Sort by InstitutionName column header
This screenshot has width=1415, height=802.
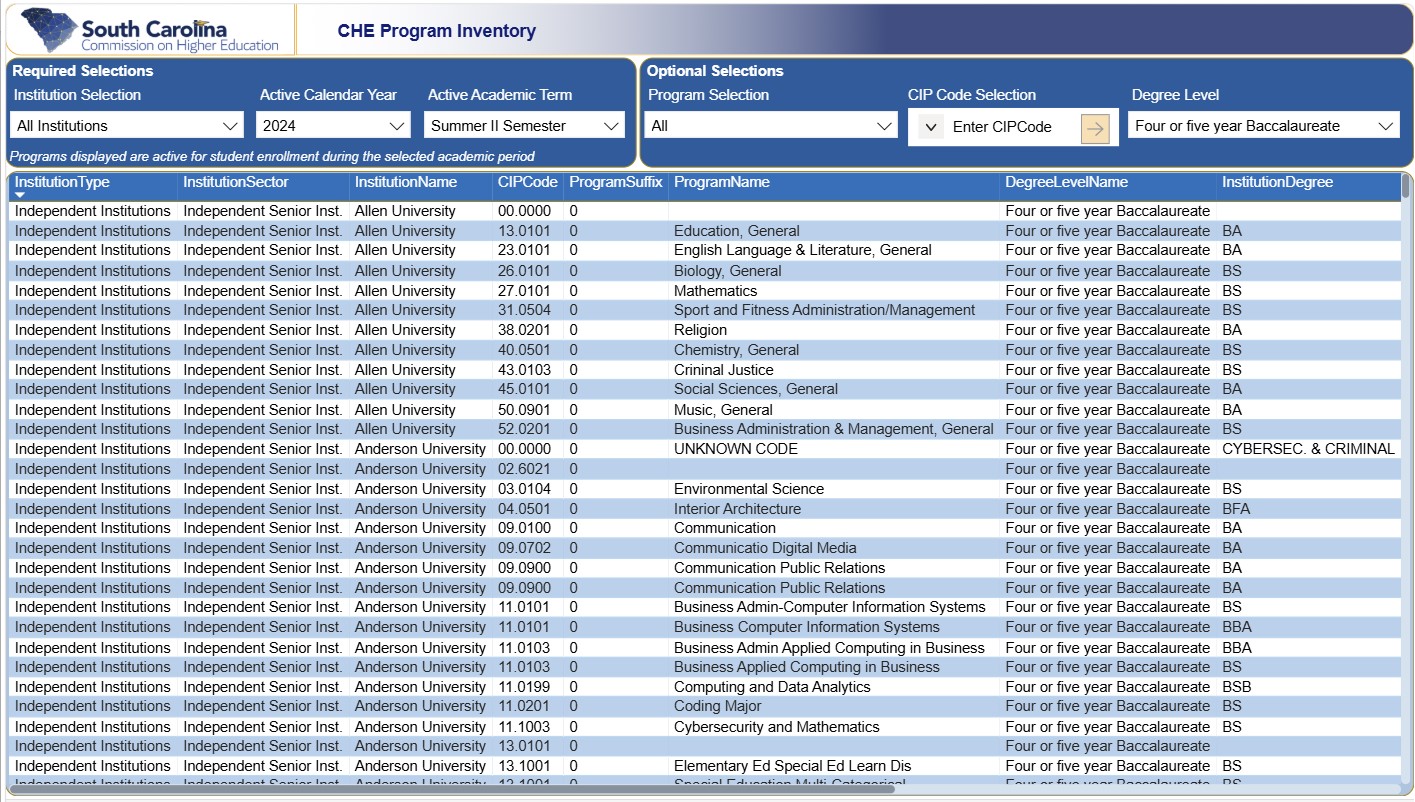pos(405,182)
